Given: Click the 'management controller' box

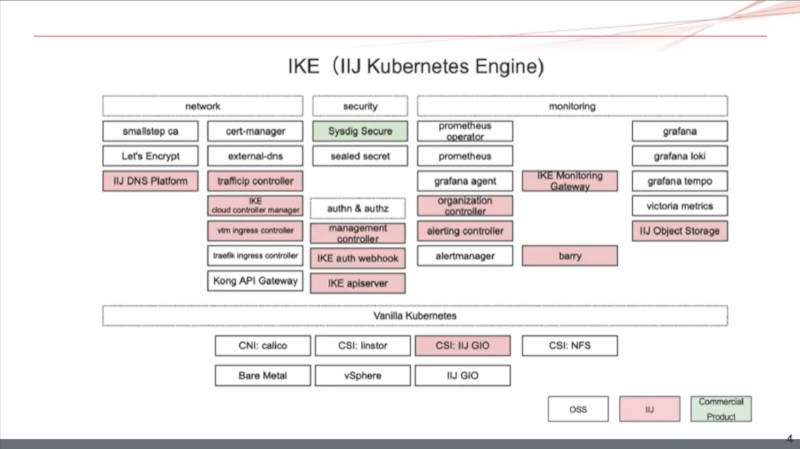Looking at the screenshot, I should tap(358, 233).
